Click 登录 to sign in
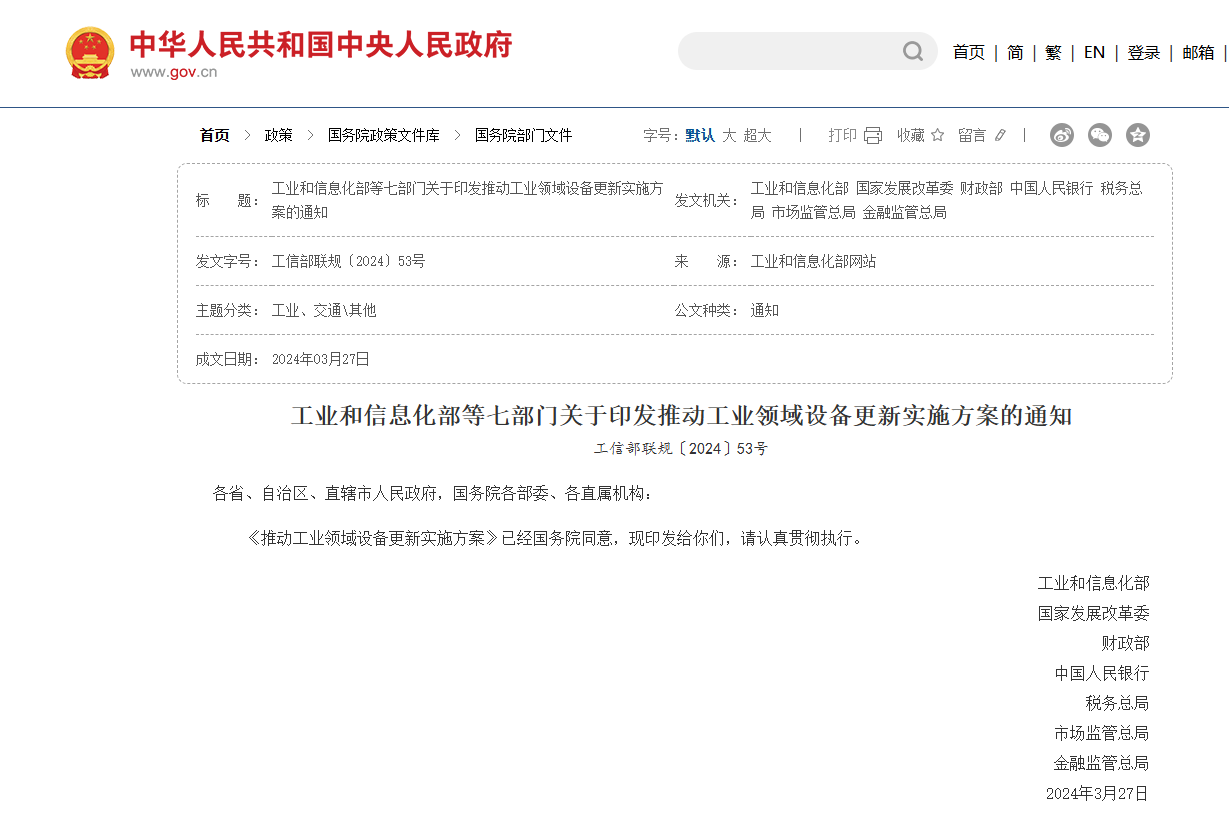This screenshot has width=1229, height=815. (1144, 52)
